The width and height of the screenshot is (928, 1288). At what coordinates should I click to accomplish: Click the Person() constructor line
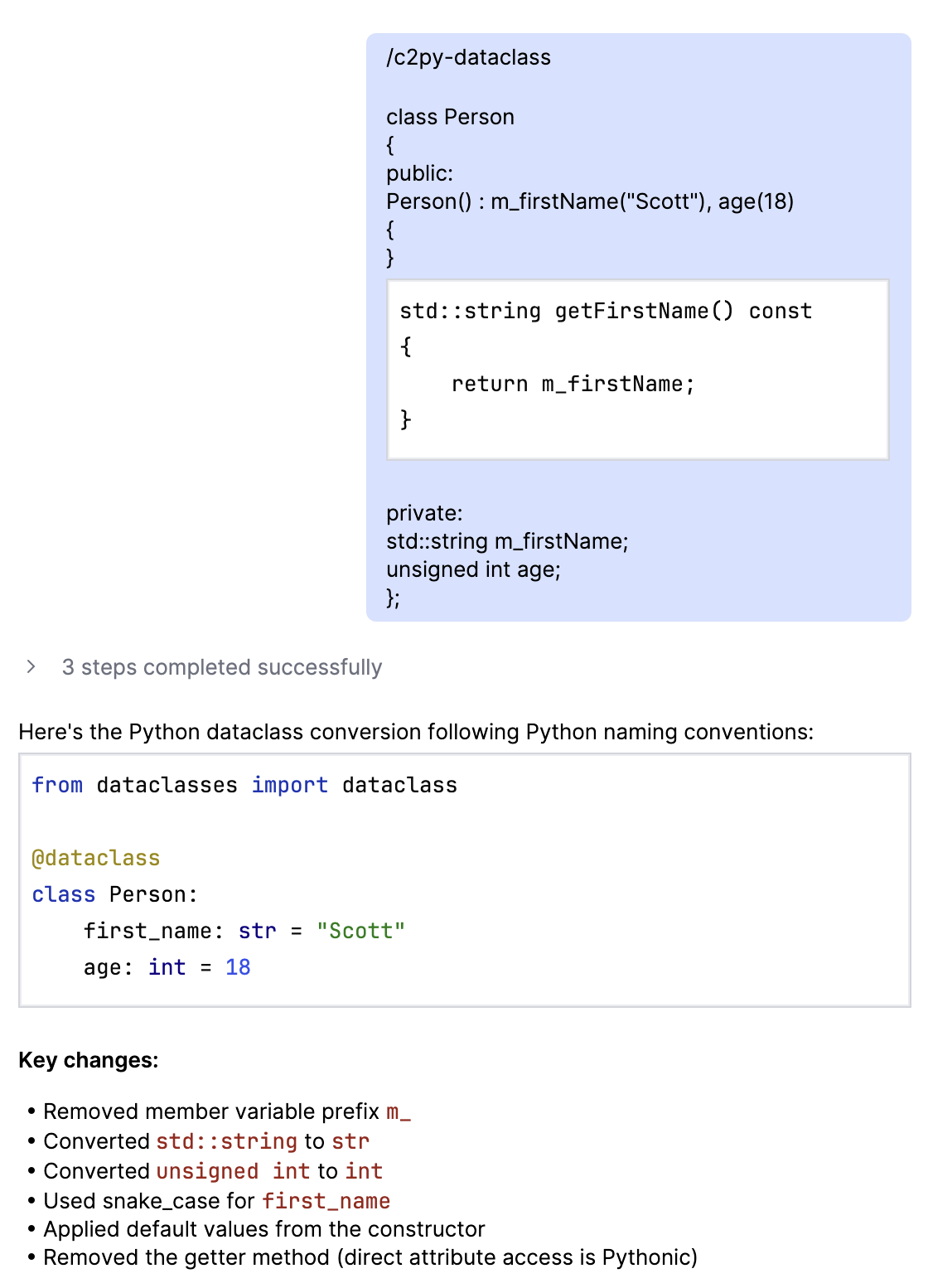pyautogui.click(x=589, y=201)
